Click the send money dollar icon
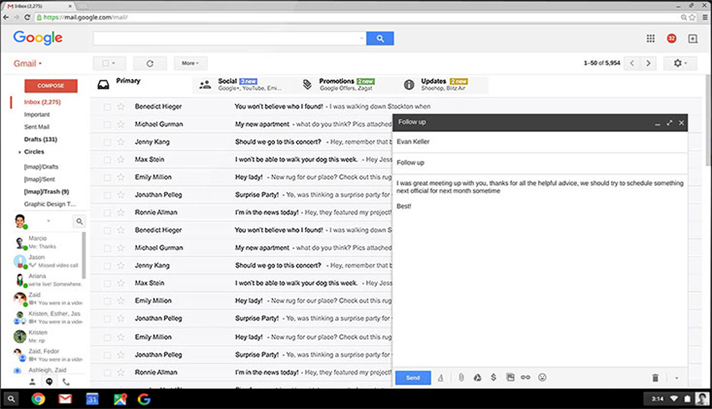The width and height of the screenshot is (712, 409). (494, 378)
